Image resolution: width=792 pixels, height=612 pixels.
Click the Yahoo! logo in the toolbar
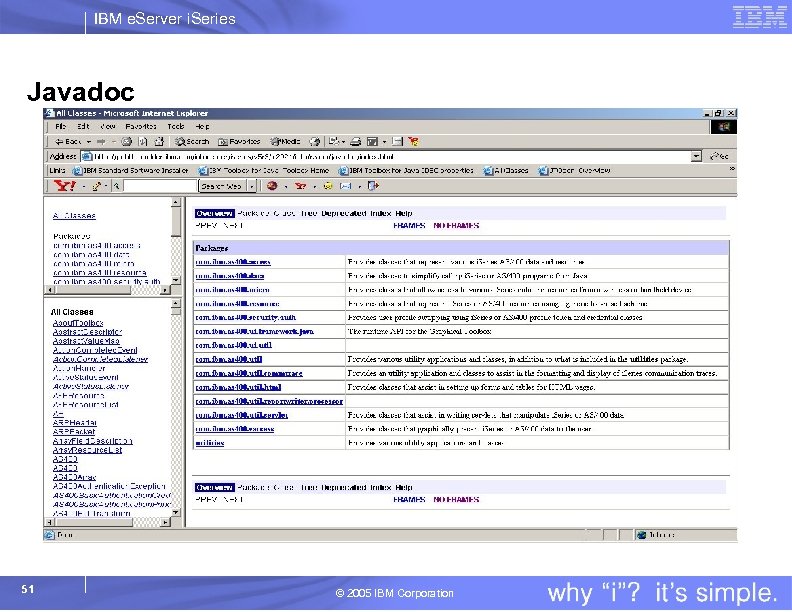pyautogui.click(x=65, y=186)
